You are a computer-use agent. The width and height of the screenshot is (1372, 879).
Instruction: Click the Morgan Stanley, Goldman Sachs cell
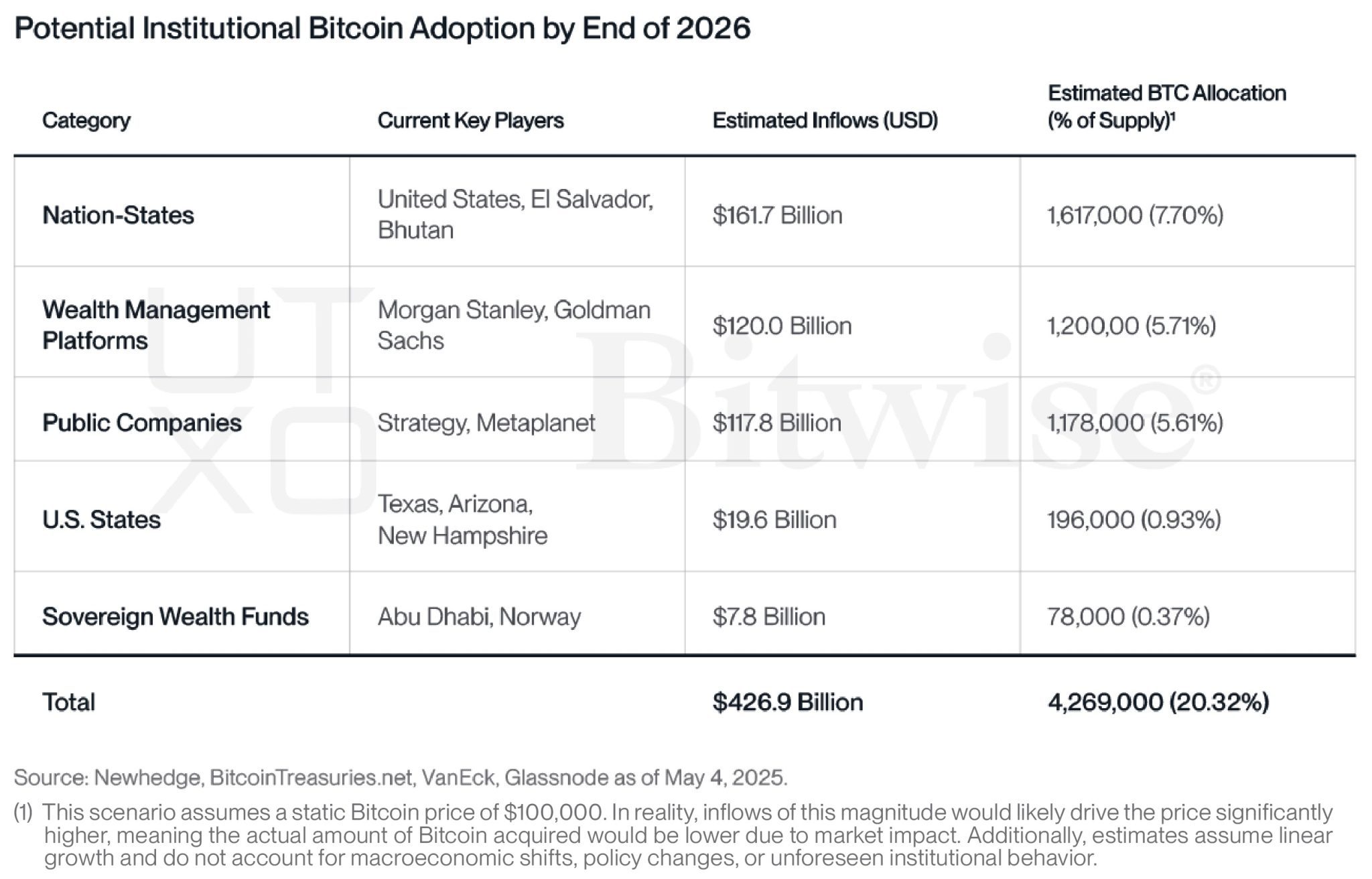click(514, 325)
